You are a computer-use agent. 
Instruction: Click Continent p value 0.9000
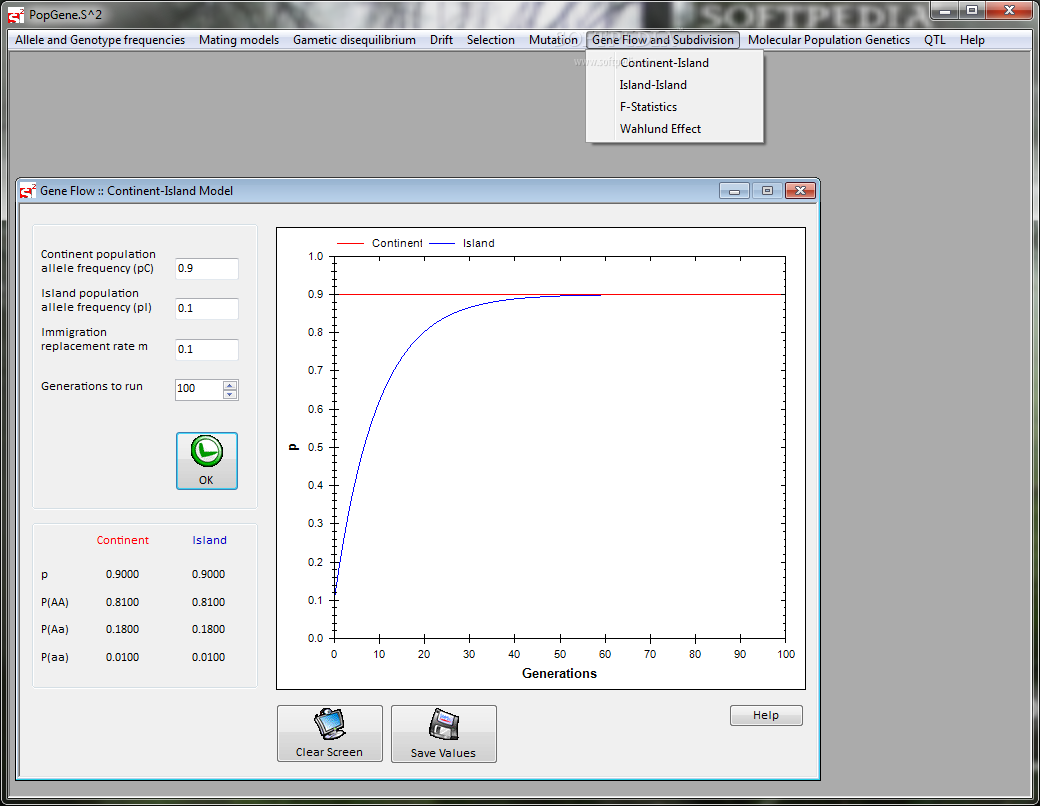123,574
